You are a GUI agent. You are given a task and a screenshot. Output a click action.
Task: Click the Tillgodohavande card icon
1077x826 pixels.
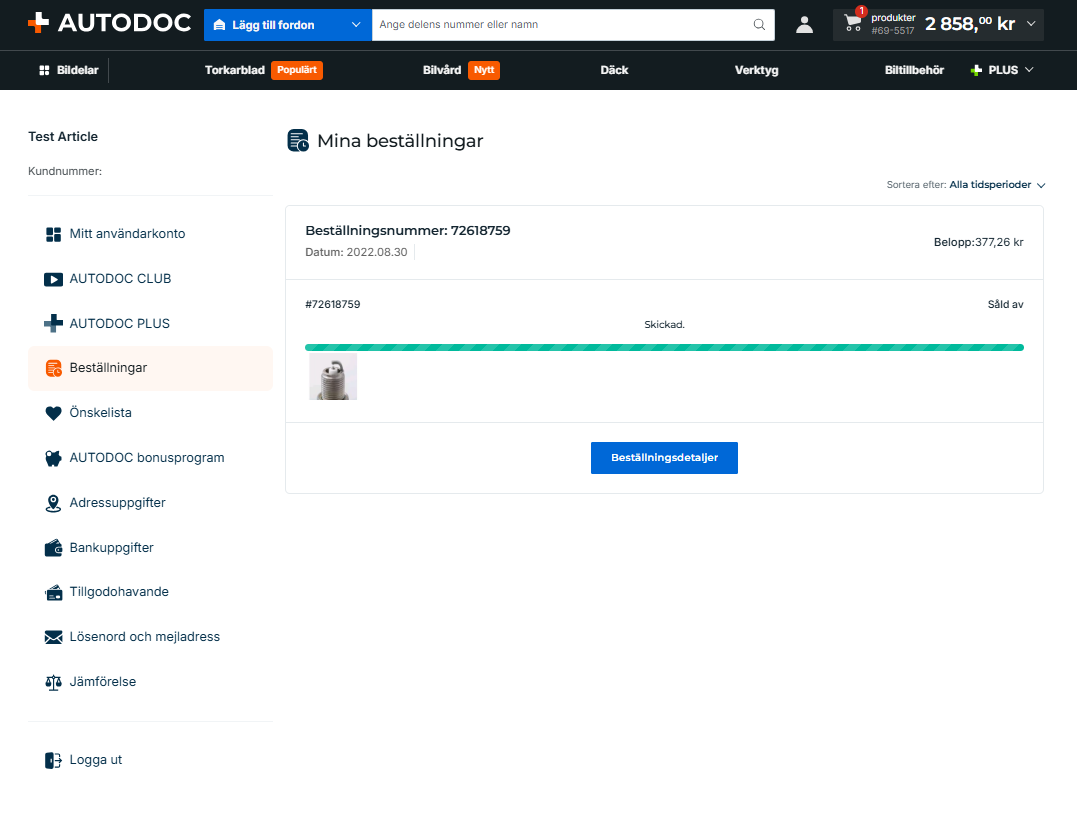coord(54,593)
